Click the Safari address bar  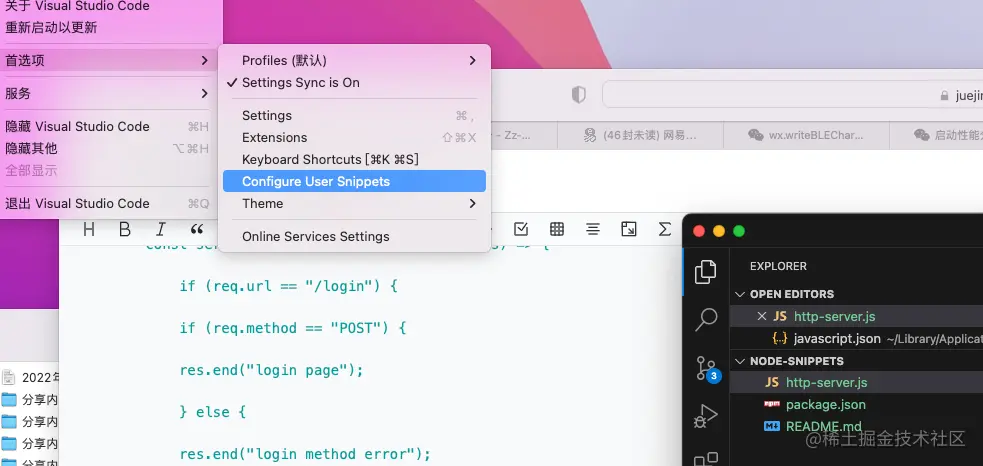792,95
